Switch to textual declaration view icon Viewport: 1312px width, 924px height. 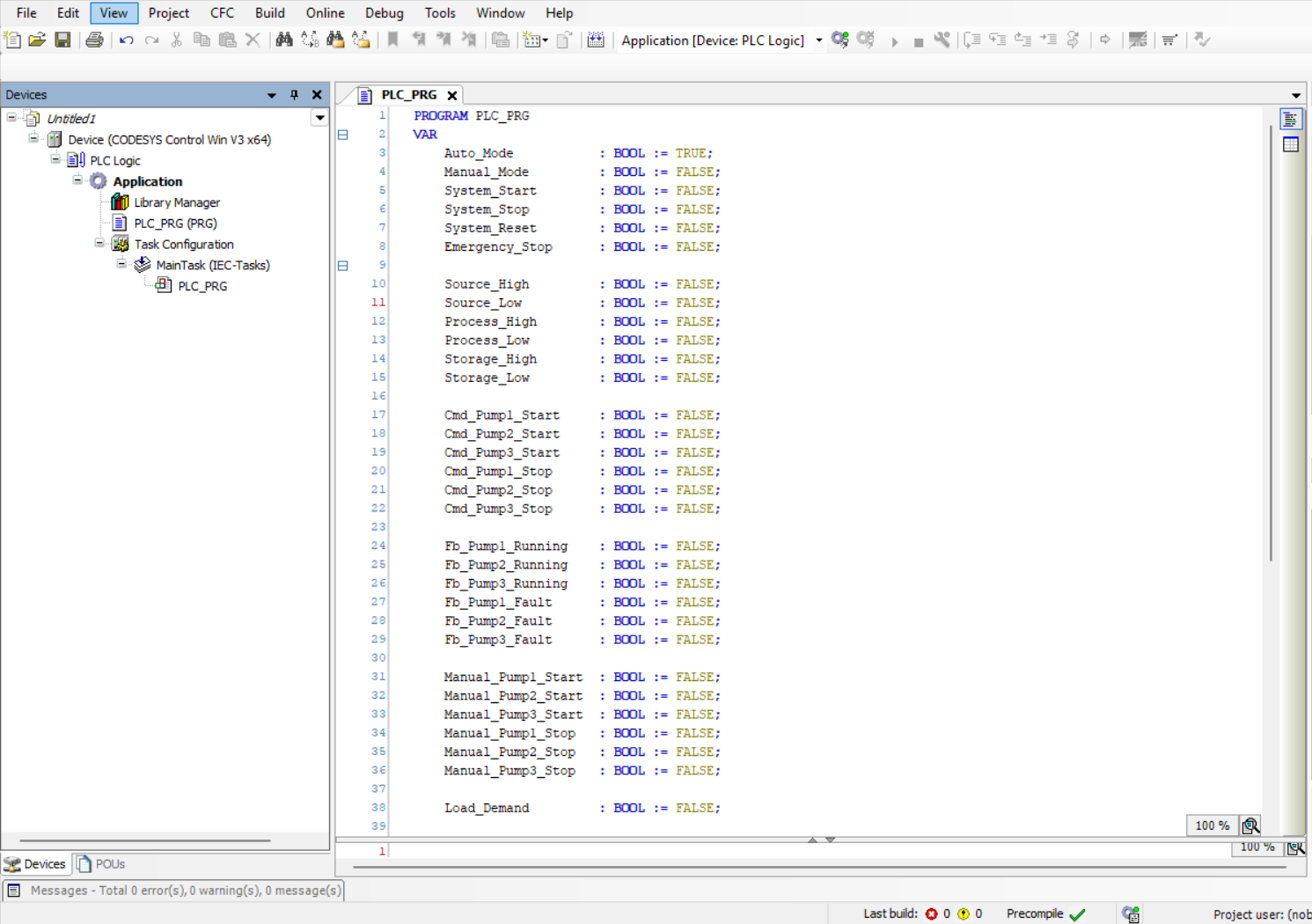tap(1291, 120)
